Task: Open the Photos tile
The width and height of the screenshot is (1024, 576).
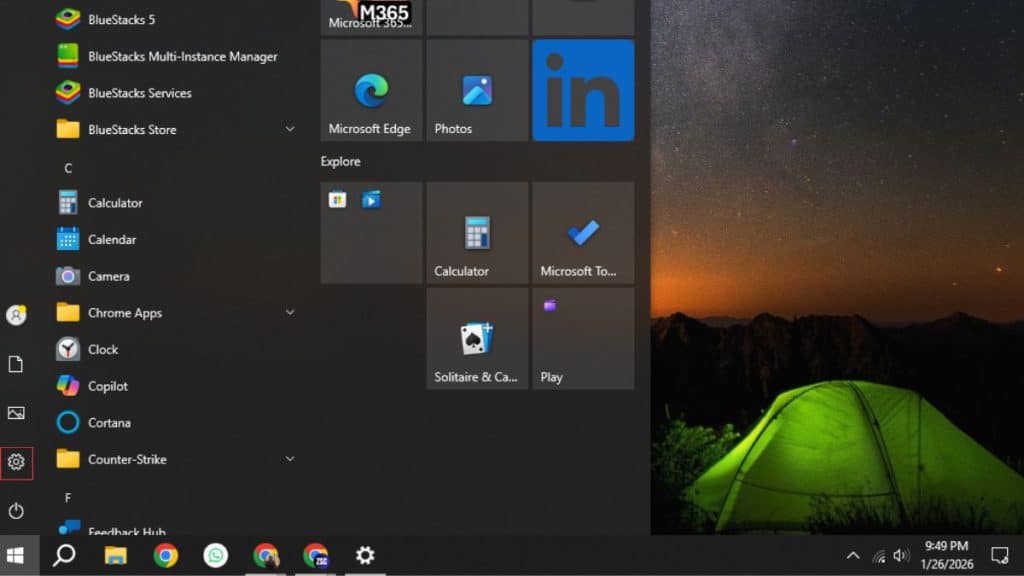Action: (477, 90)
